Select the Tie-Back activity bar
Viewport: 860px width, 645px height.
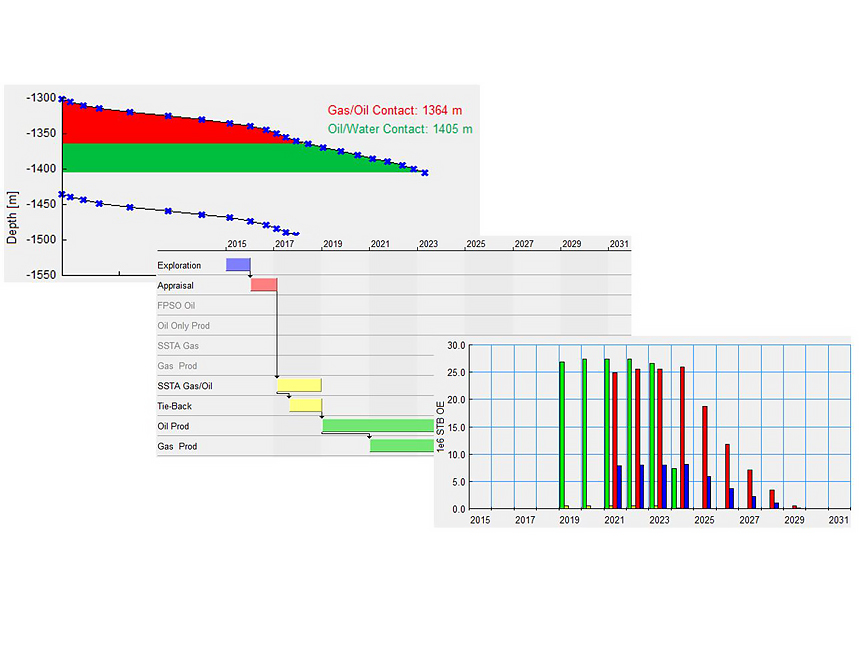[305, 406]
